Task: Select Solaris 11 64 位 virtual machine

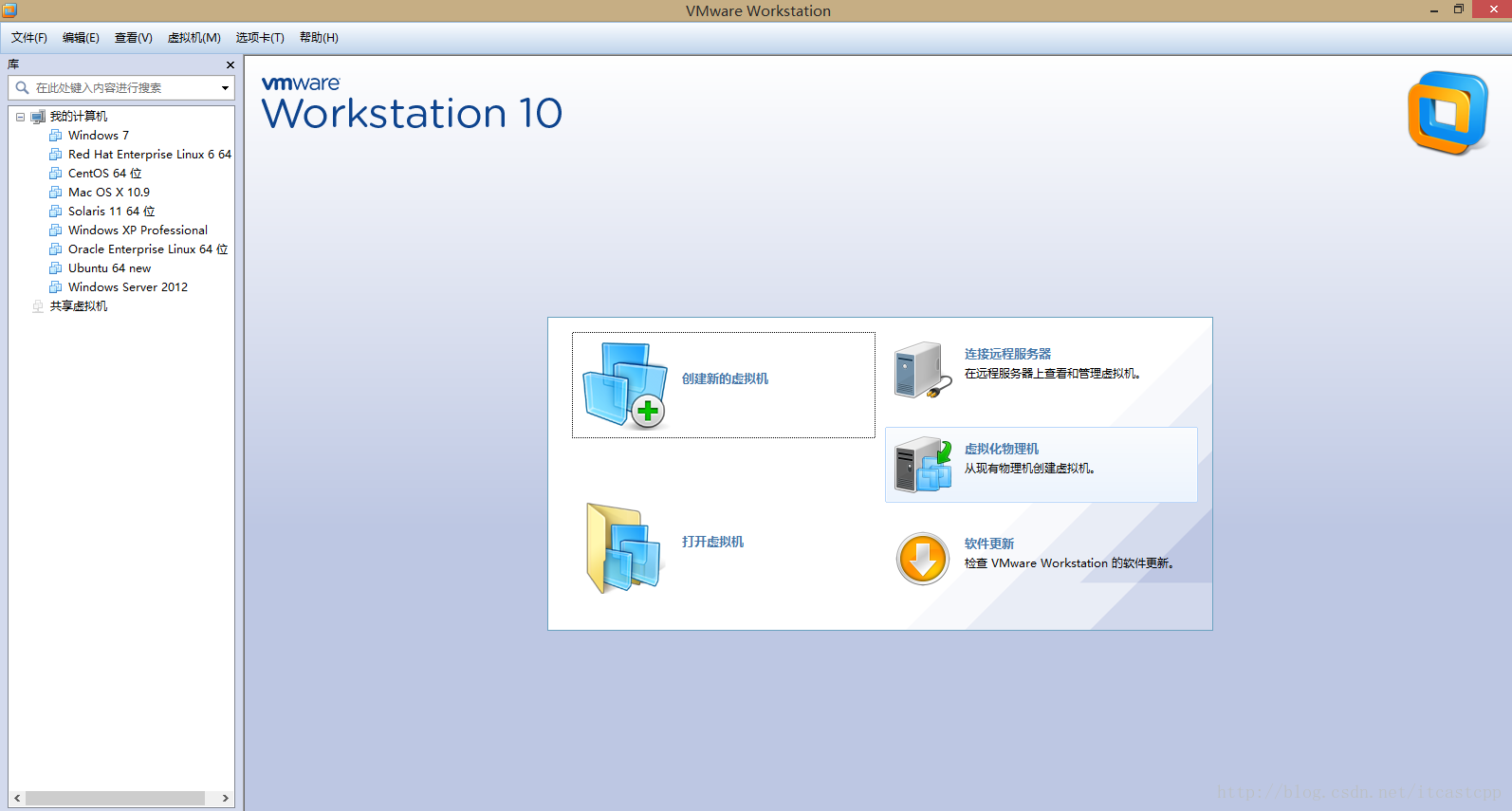Action: coord(112,211)
